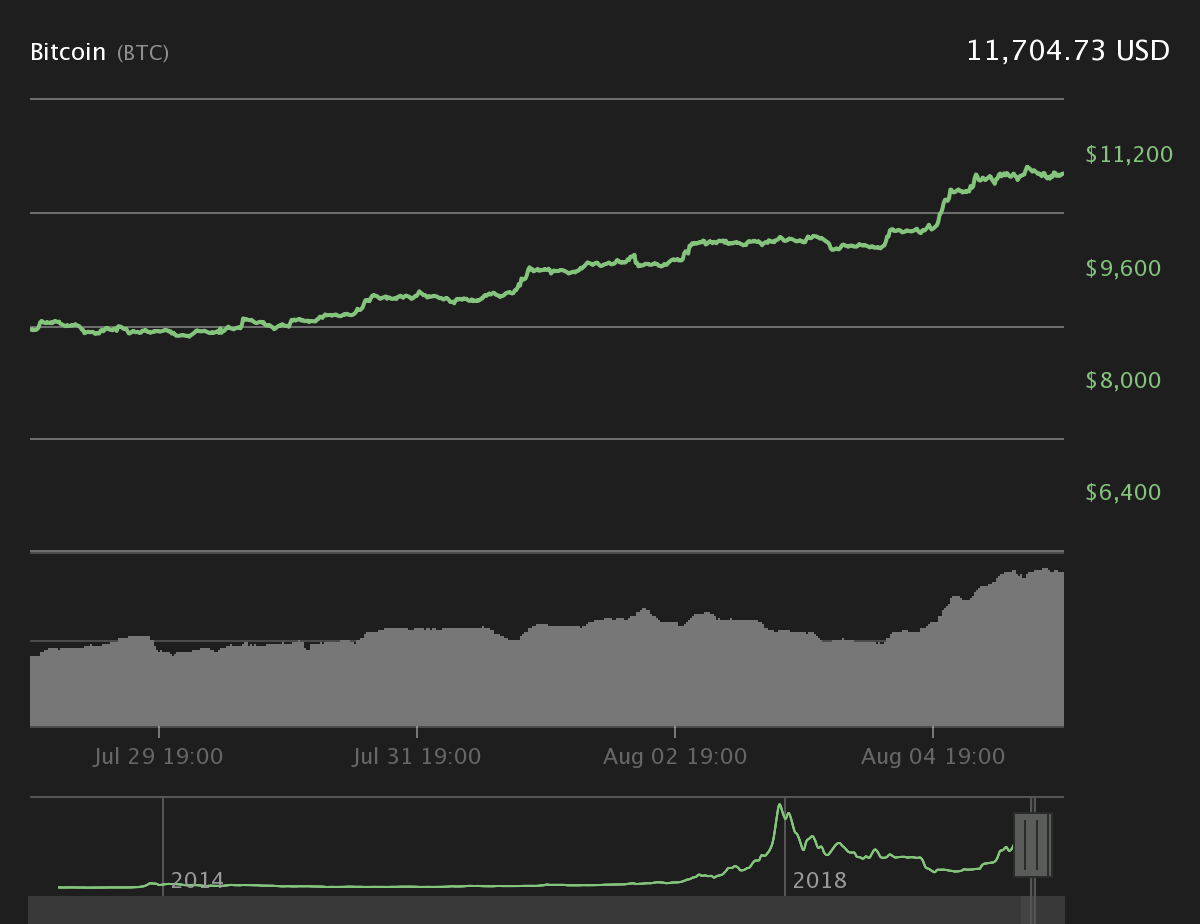Click the Jul 31 19:00 date label
The height and width of the screenshot is (924, 1200).
click(417, 756)
